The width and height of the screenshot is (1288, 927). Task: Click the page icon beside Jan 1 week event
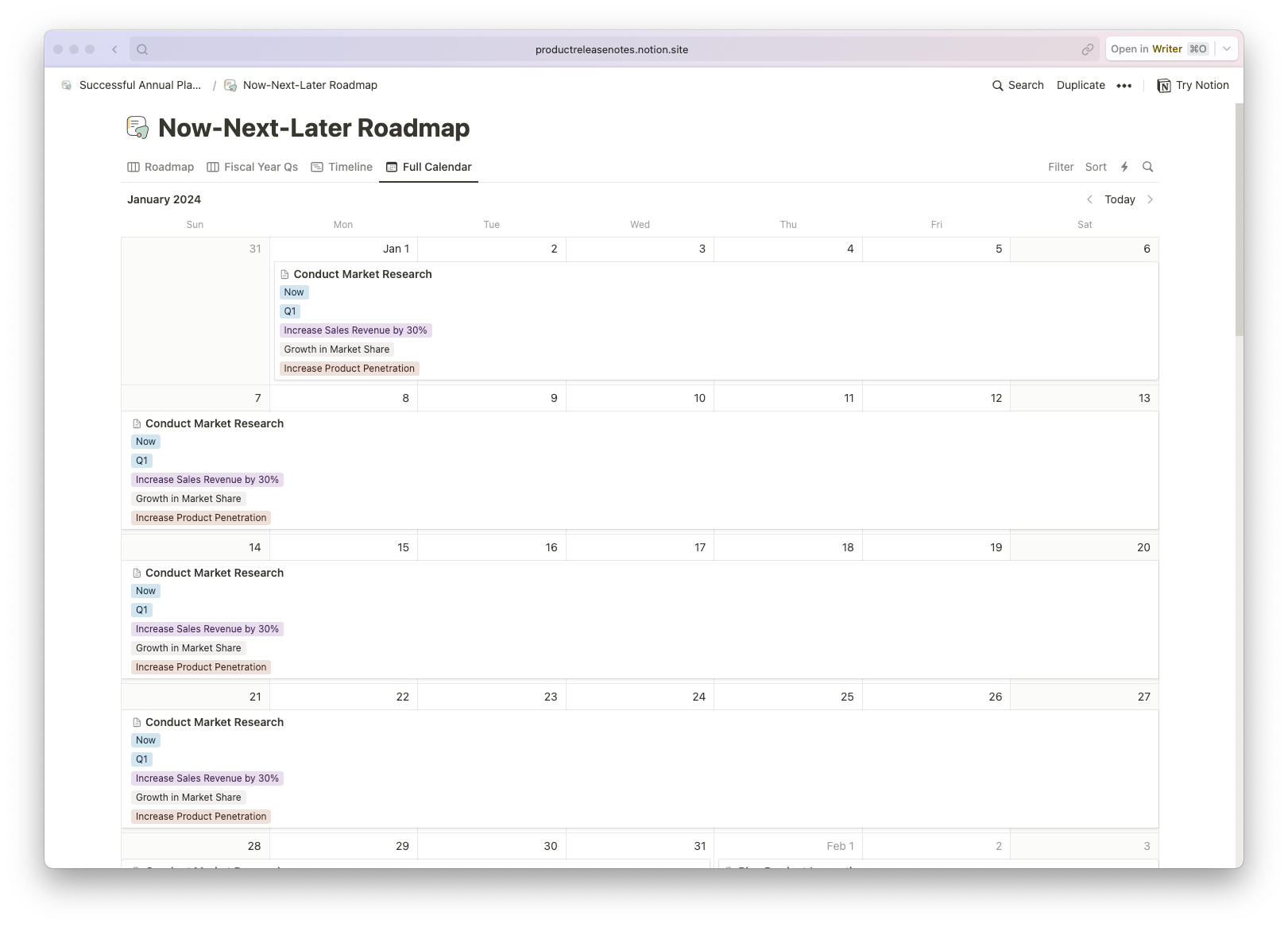(x=284, y=274)
